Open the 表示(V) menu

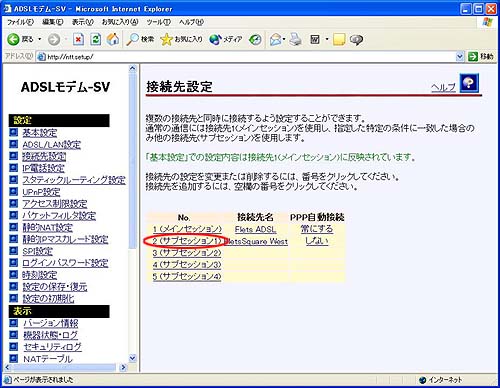[83, 22]
